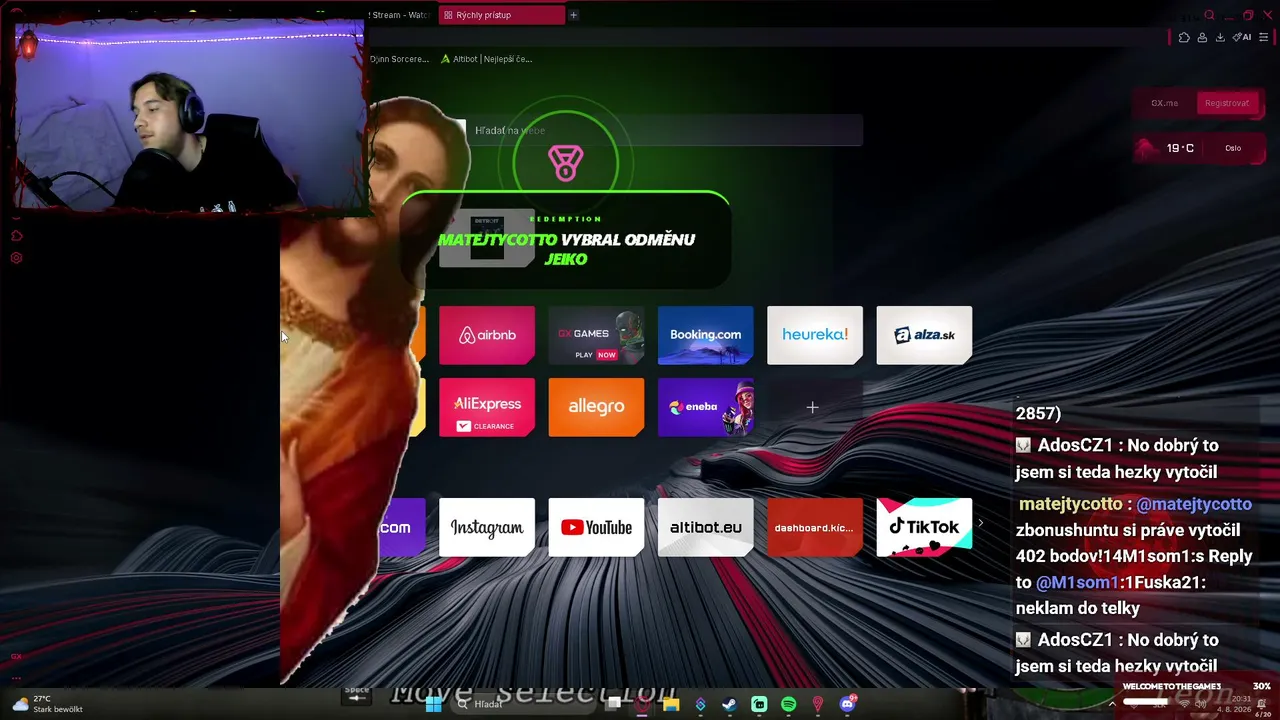The image size is (1280, 720).
Task: Show hidden system tray icons
Action: pyautogui.click(x=1112, y=704)
